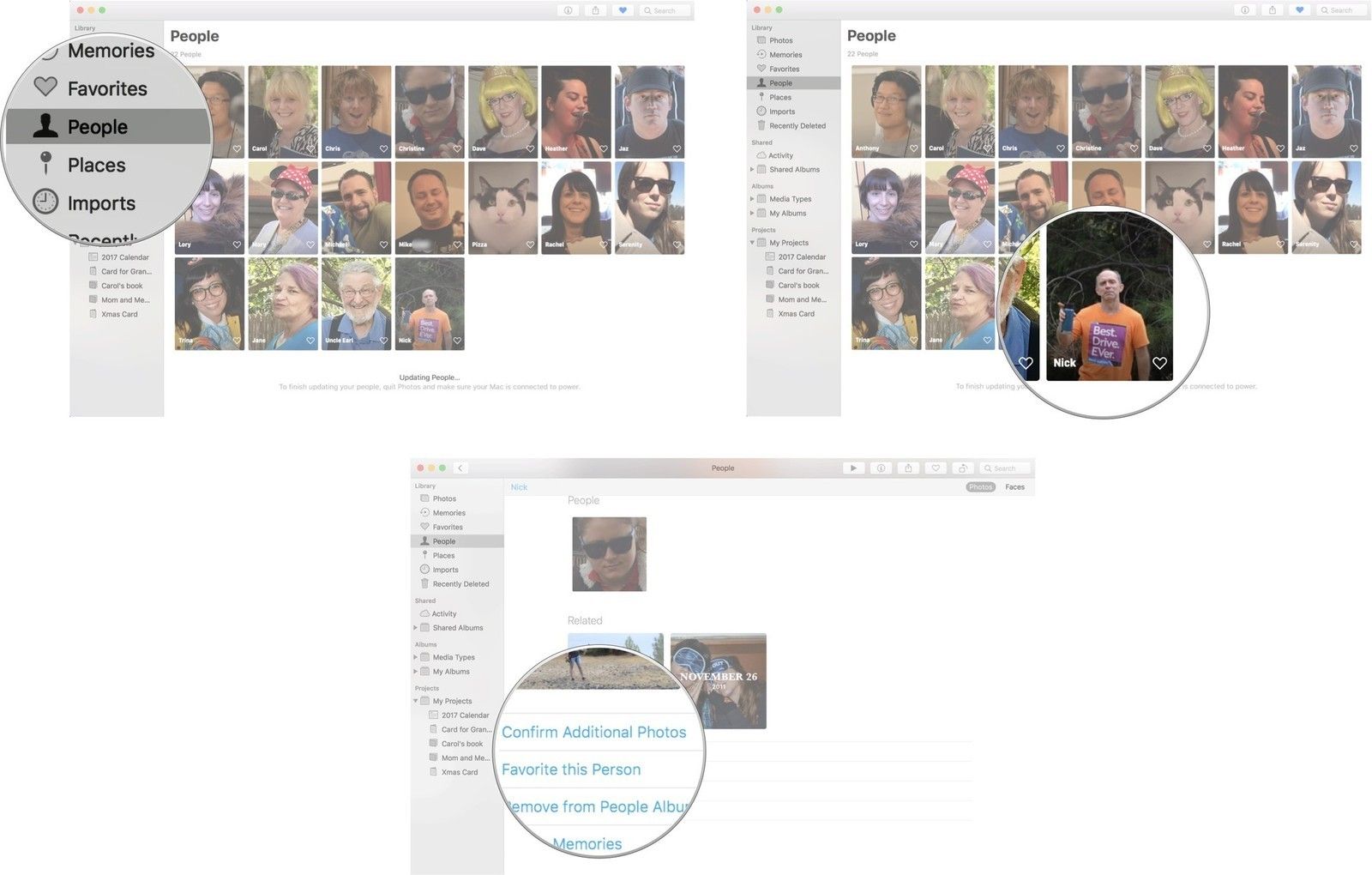
Task: Collapse My Projects in the top-right window sidebar
Action: 753,243
